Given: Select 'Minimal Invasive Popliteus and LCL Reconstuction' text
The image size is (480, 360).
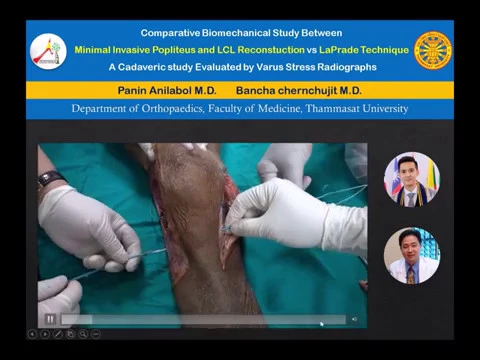Looking at the screenshot, I should [189, 50].
